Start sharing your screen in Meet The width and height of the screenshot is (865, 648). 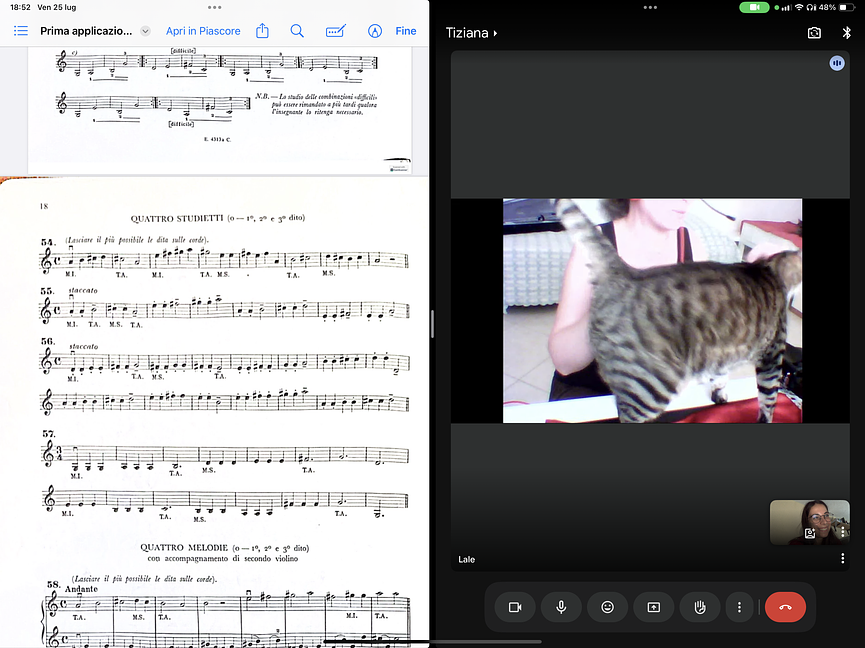coord(654,607)
